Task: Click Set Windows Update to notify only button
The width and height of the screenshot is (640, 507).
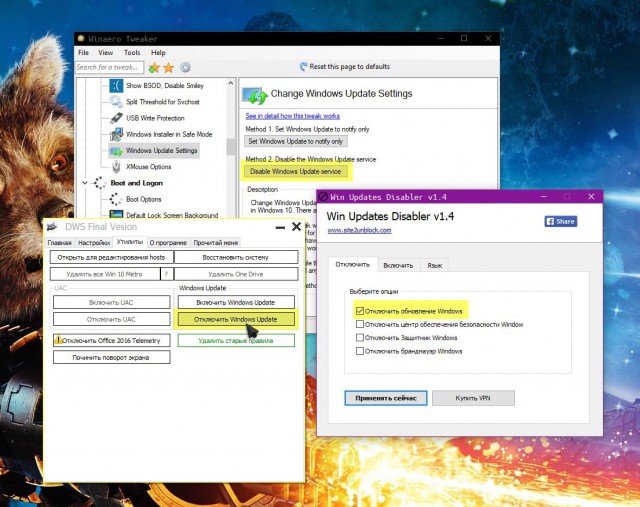Action: point(296,141)
